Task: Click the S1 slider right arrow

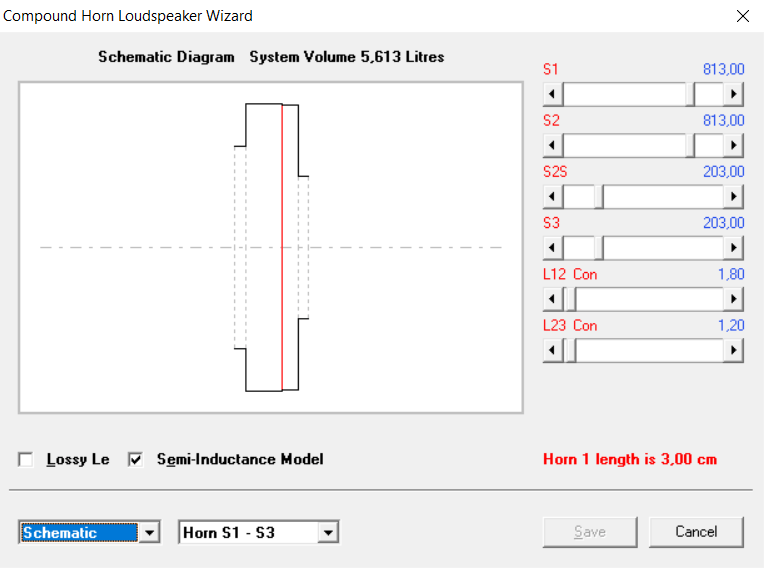Action: 733,94
